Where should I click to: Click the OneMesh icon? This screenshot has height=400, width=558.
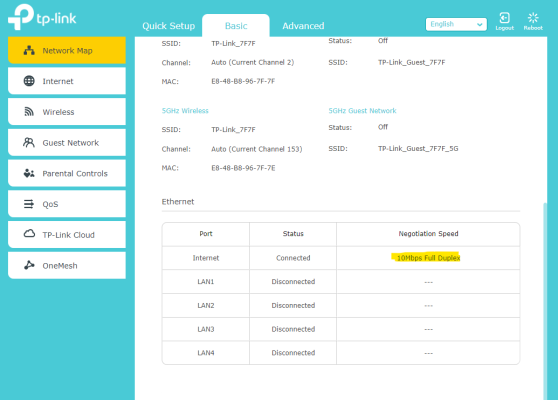point(29,265)
